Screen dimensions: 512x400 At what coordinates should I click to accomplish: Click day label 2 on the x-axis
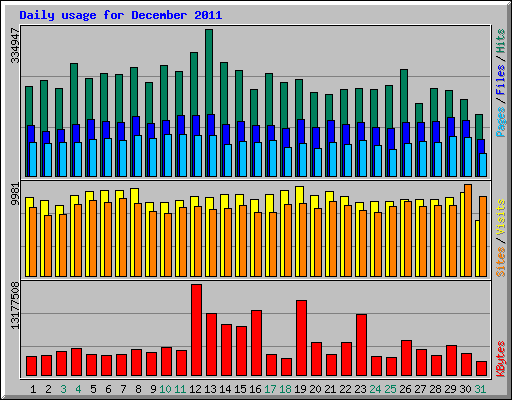pos(48,389)
